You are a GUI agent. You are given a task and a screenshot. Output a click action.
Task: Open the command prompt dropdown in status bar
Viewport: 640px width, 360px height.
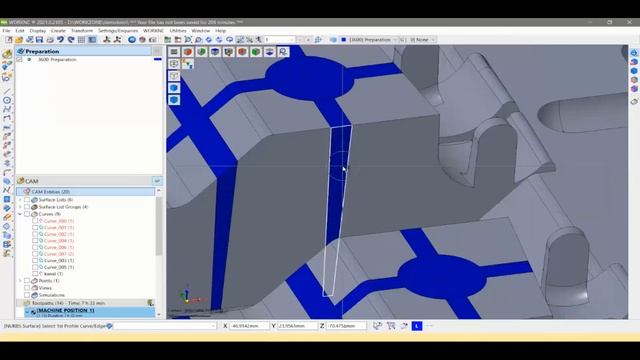point(213,326)
